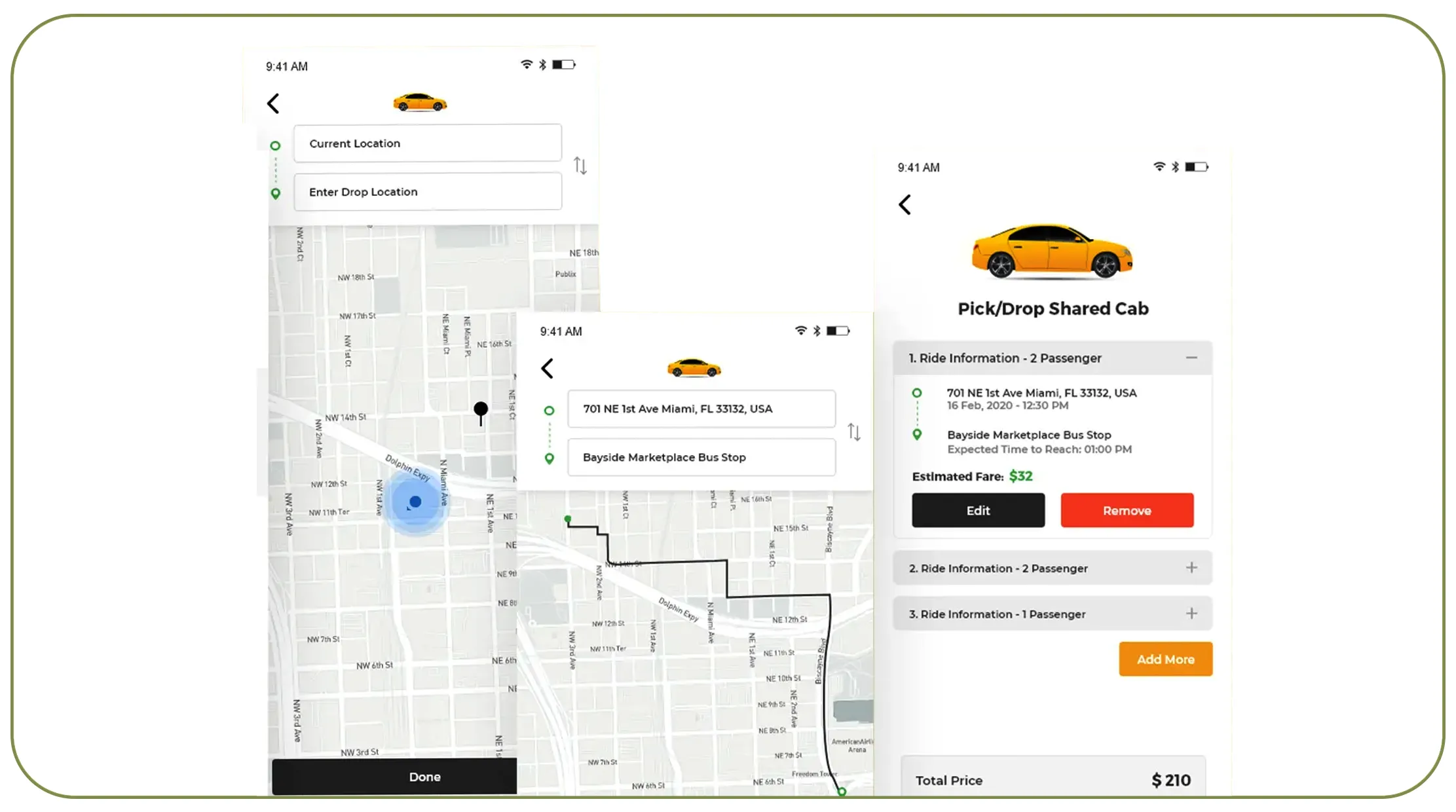Click the Wi-Fi icon on middle screen
The width and height of the screenshot is (1456, 812).
(x=801, y=331)
